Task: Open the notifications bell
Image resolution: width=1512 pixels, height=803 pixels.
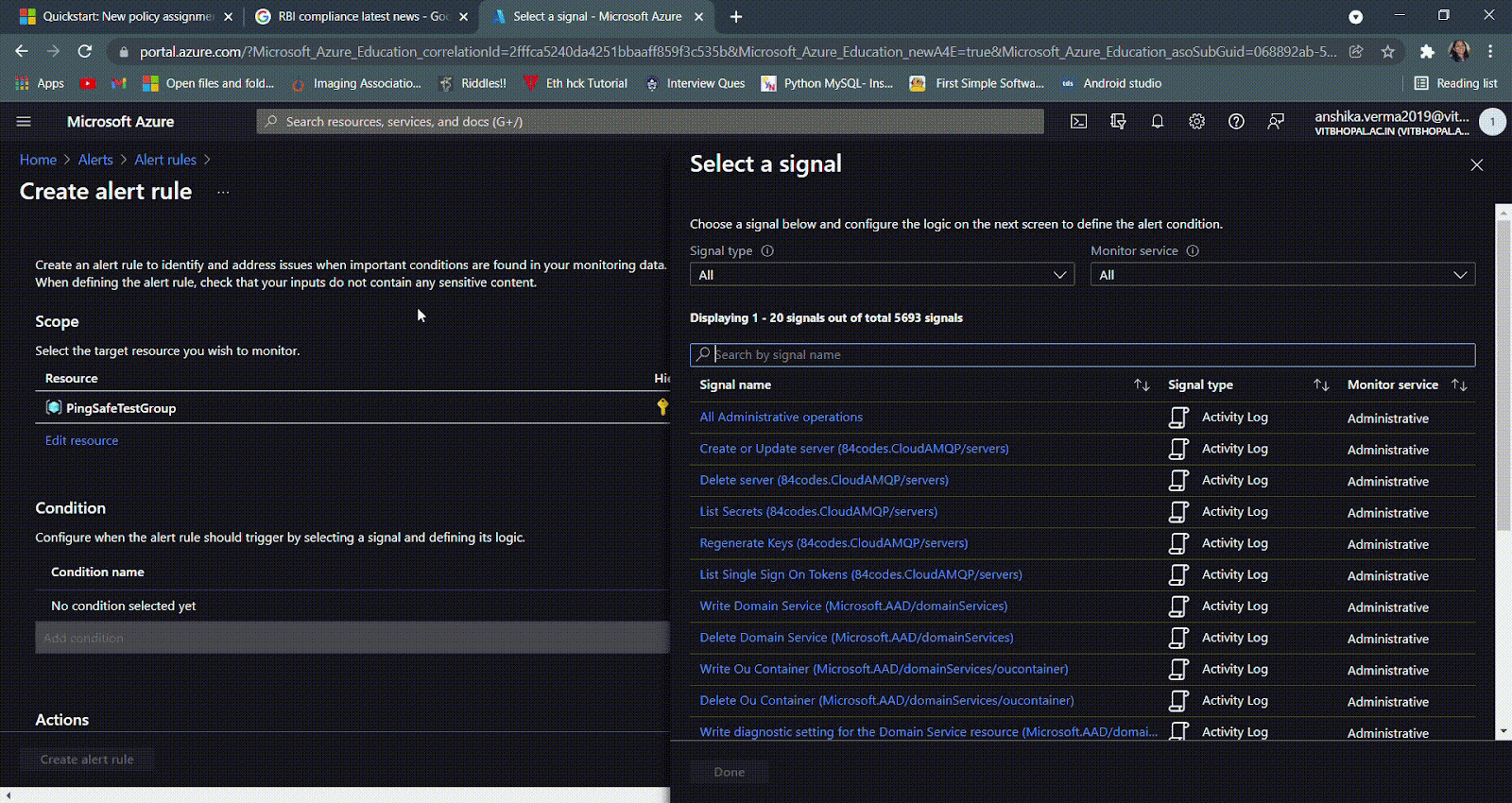Action: point(1158,122)
